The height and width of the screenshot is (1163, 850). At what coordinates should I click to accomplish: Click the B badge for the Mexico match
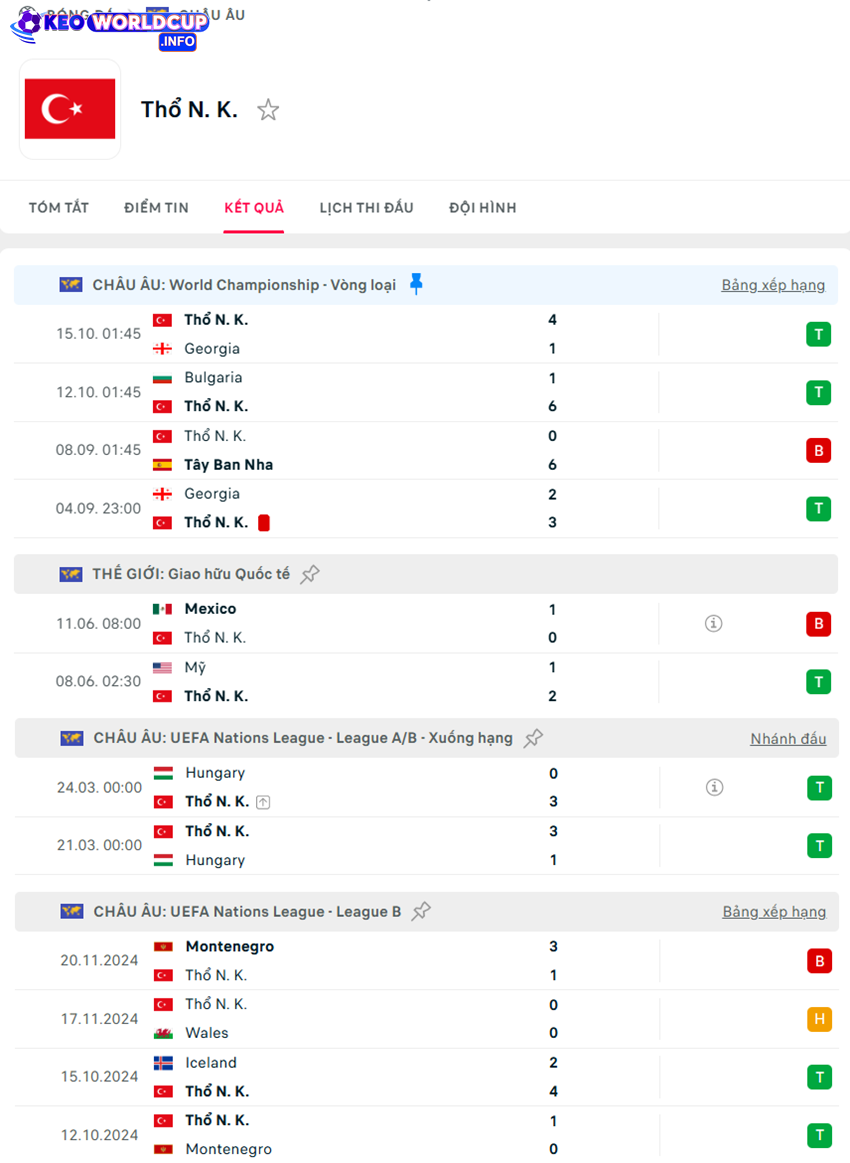818,624
